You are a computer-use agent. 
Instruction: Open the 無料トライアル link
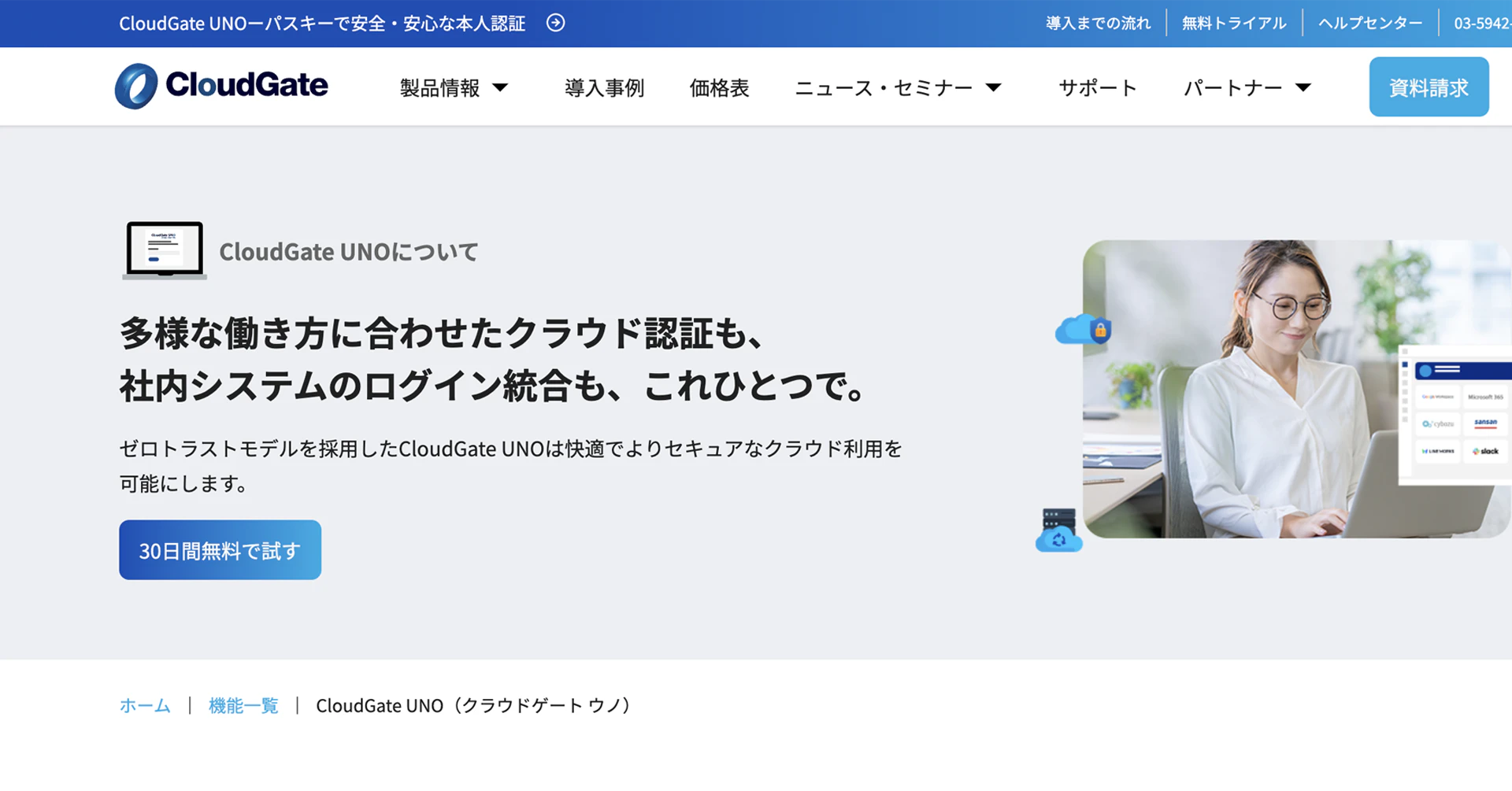click(1234, 23)
